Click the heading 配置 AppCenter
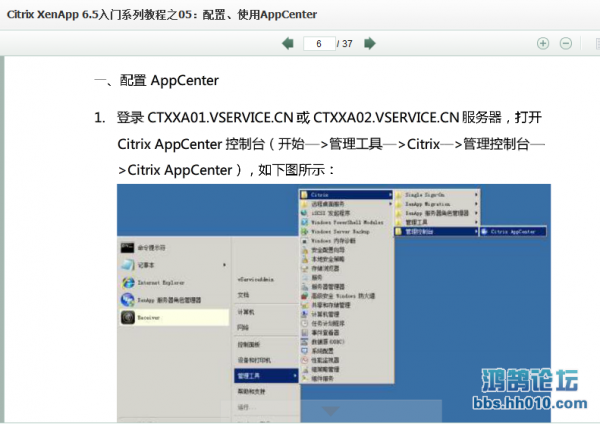Viewport: 600px width, 424px height. click(x=169, y=81)
